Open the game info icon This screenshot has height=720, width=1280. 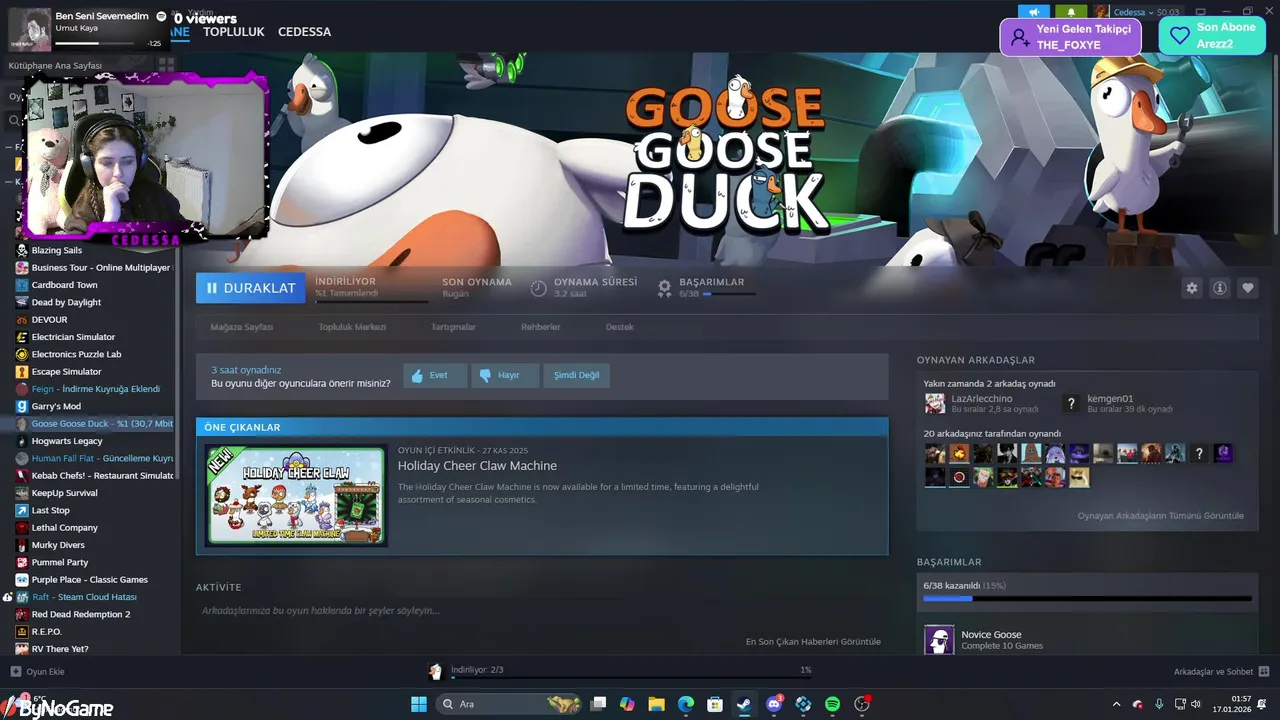pos(1220,288)
